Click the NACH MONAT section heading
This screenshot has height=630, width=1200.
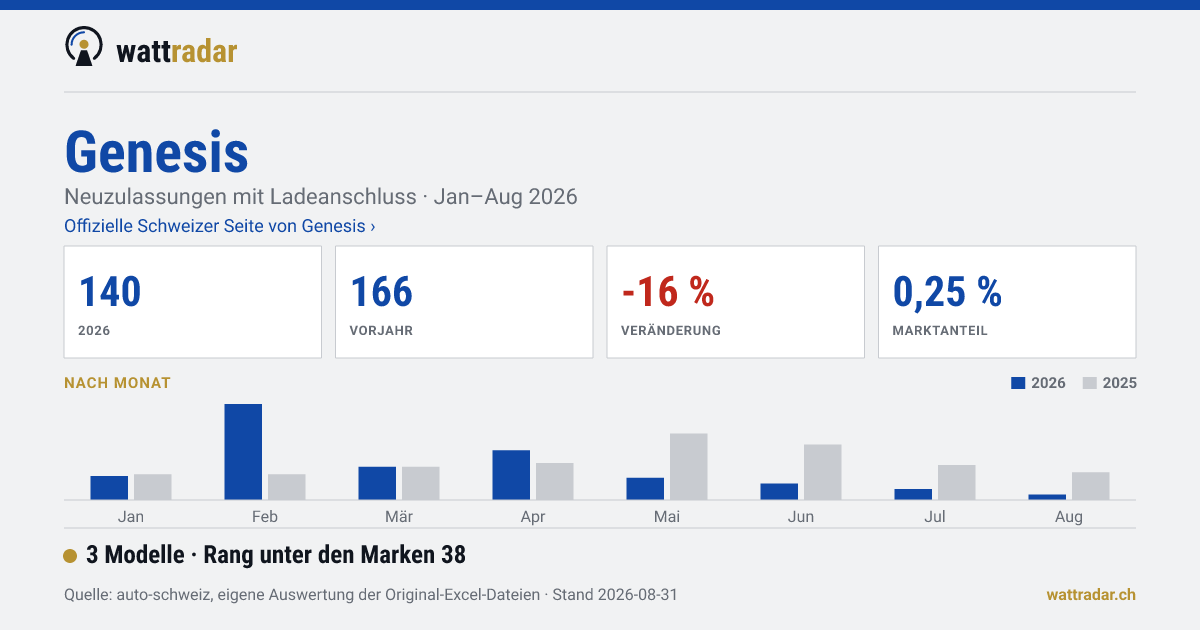117,383
